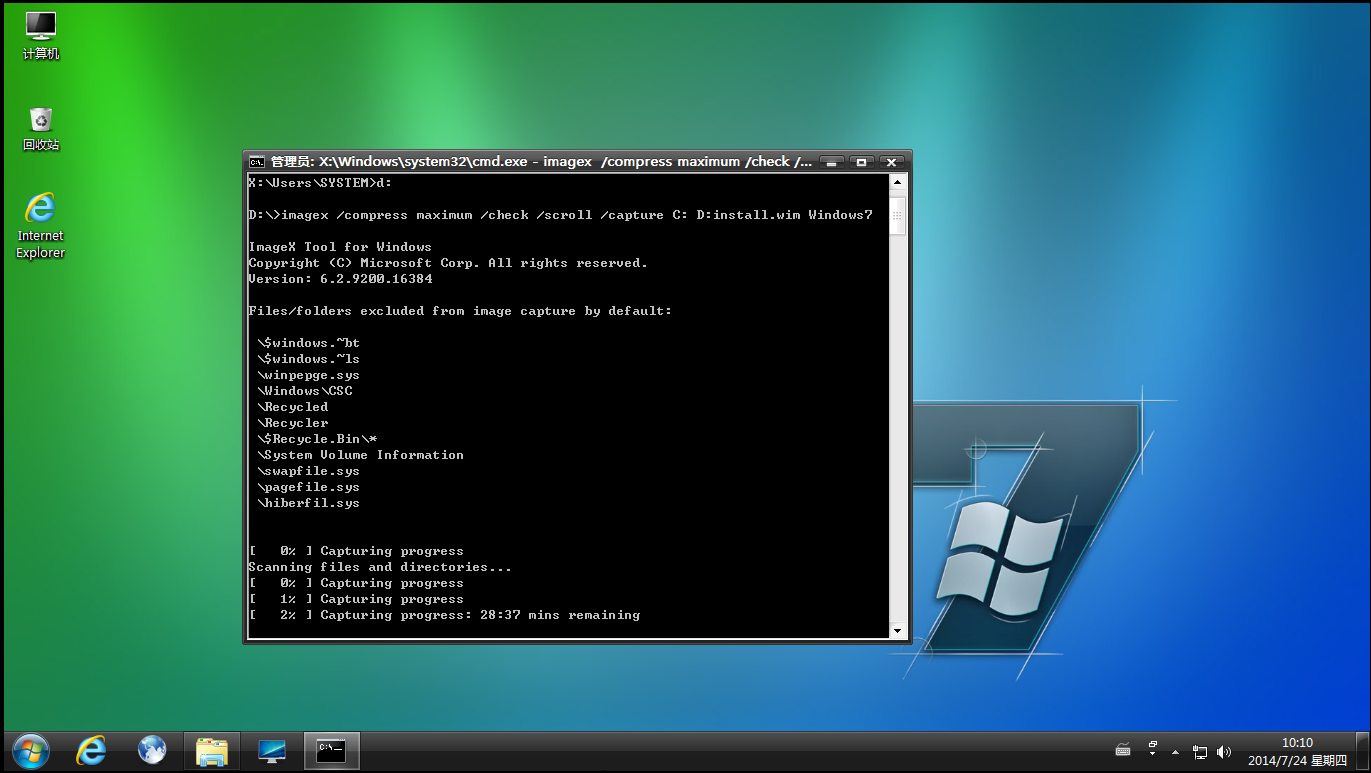This screenshot has width=1371, height=773.
Task: Click the 'X:\Users\SYSTEM>d:' line
Action: [x=320, y=183]
